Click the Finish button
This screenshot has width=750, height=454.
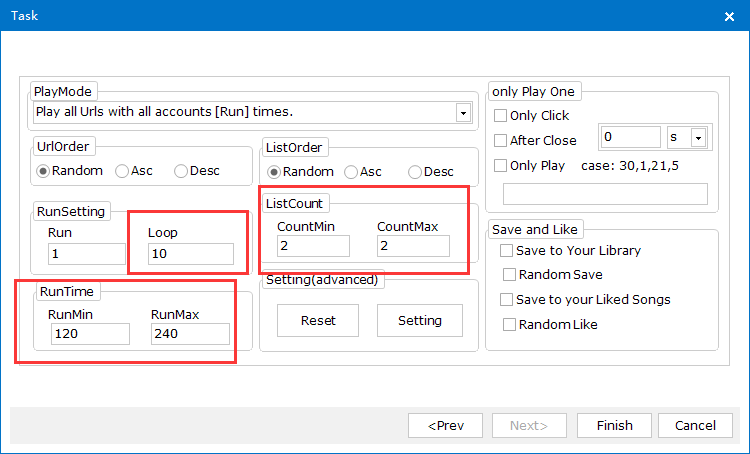pos(614,425)
